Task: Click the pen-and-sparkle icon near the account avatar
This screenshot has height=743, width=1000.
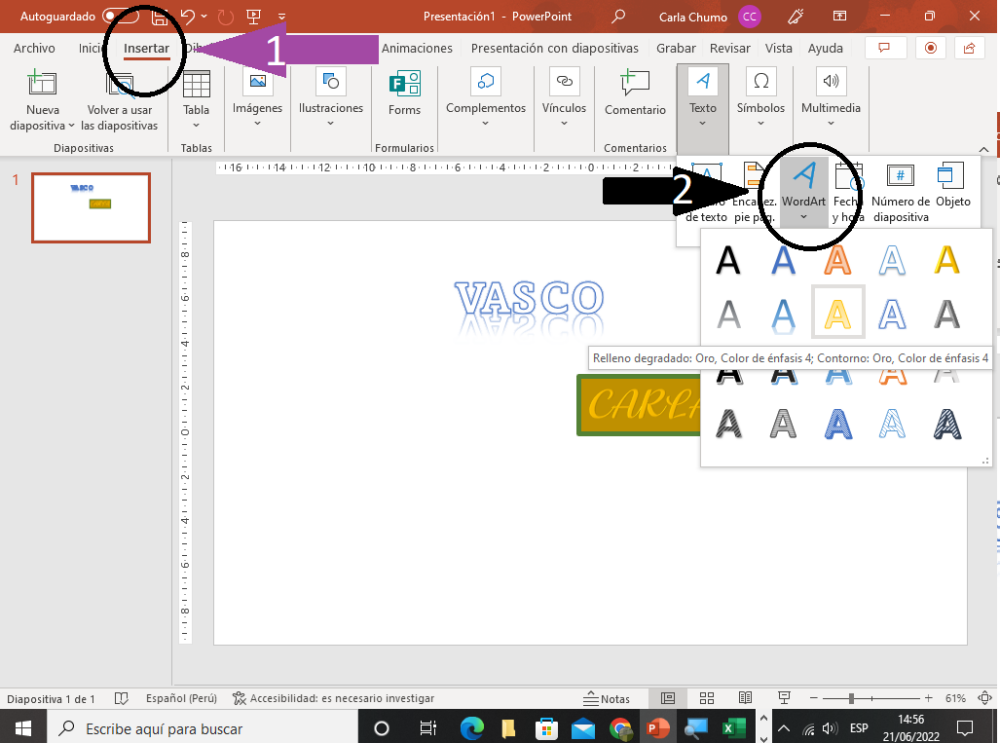Action: (795, 17)
